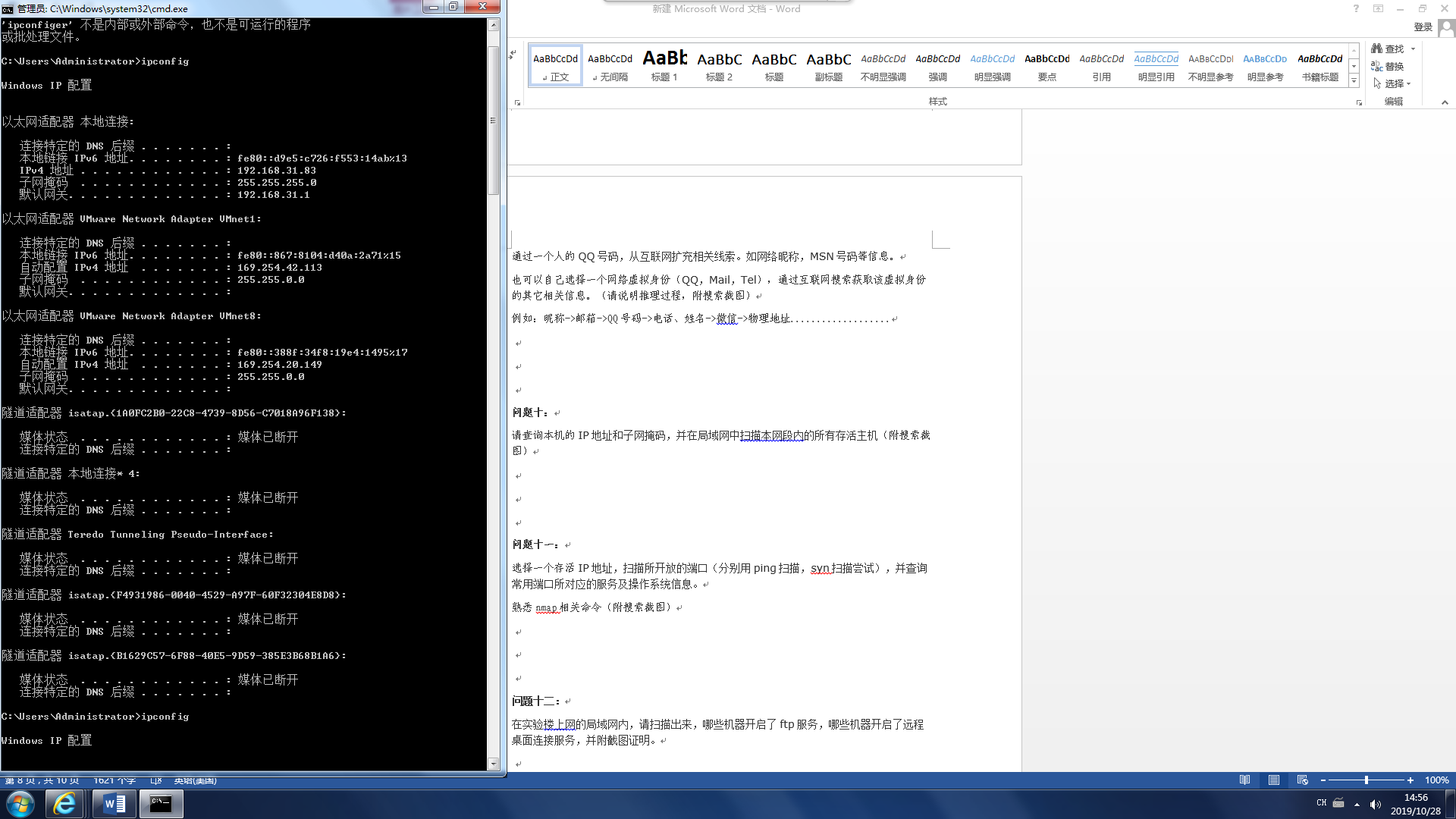This screenshot has width=1456, height=819.
Task: Click the 替换 (Replace) icon
Action: (1377, 67)
